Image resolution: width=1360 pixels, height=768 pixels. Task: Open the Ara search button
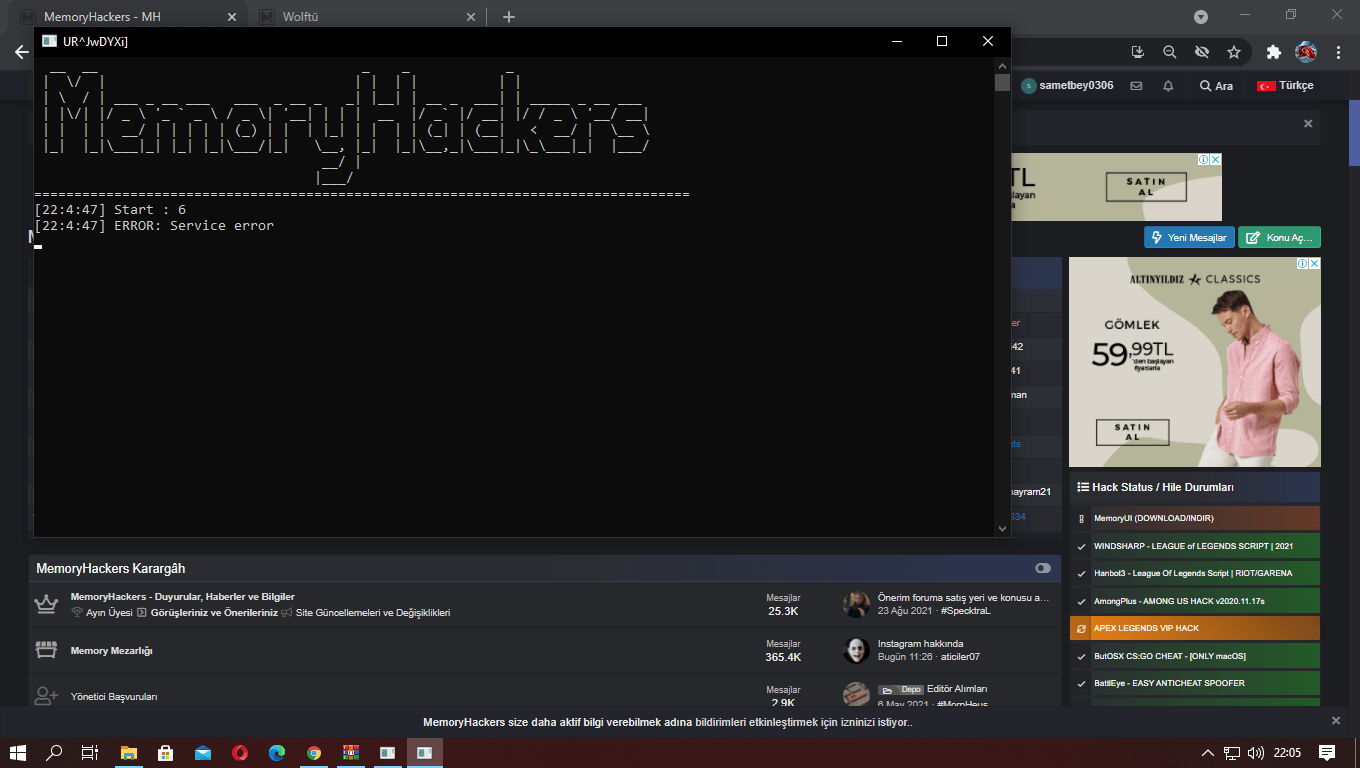coord(1216,86)
